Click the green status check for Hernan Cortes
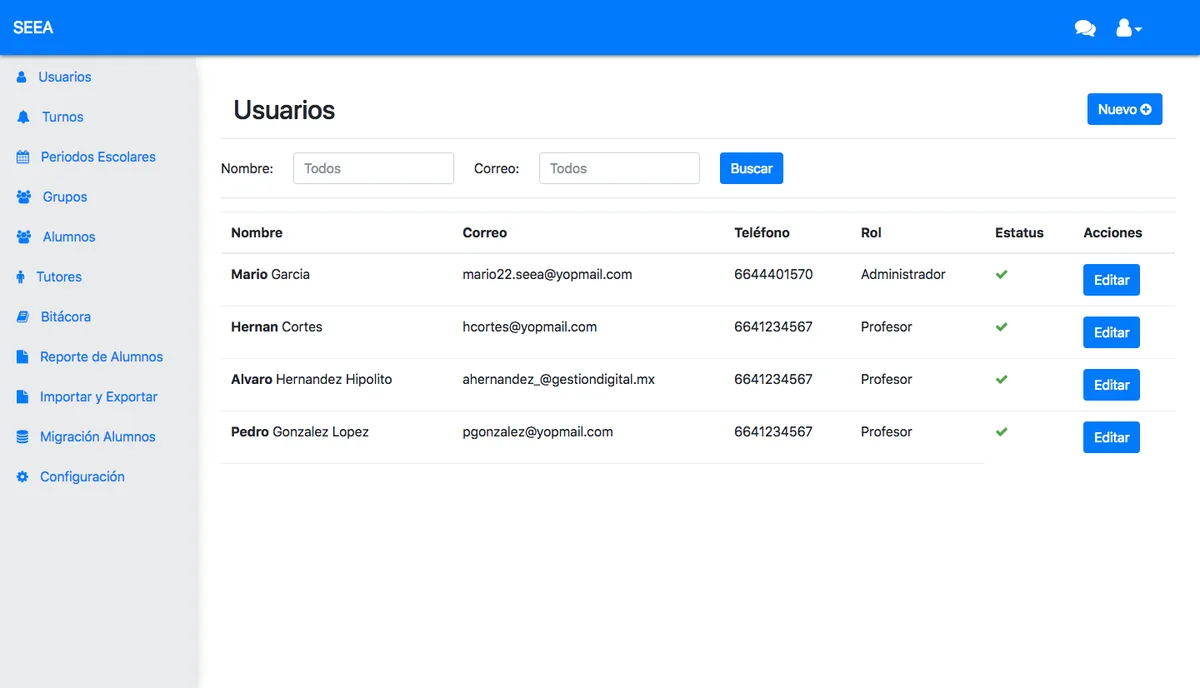Screen dimensions: 1200x688 tap(1001, 327)
